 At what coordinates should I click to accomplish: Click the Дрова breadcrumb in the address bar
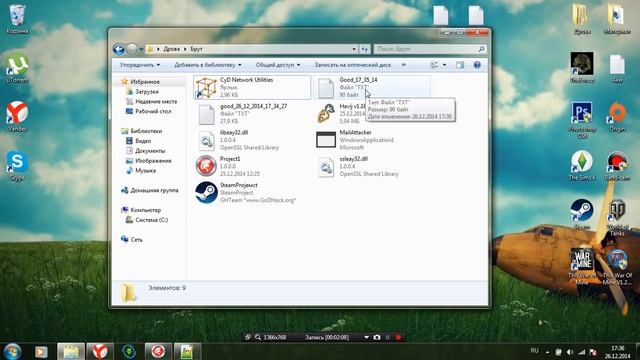tap(171, 49)
